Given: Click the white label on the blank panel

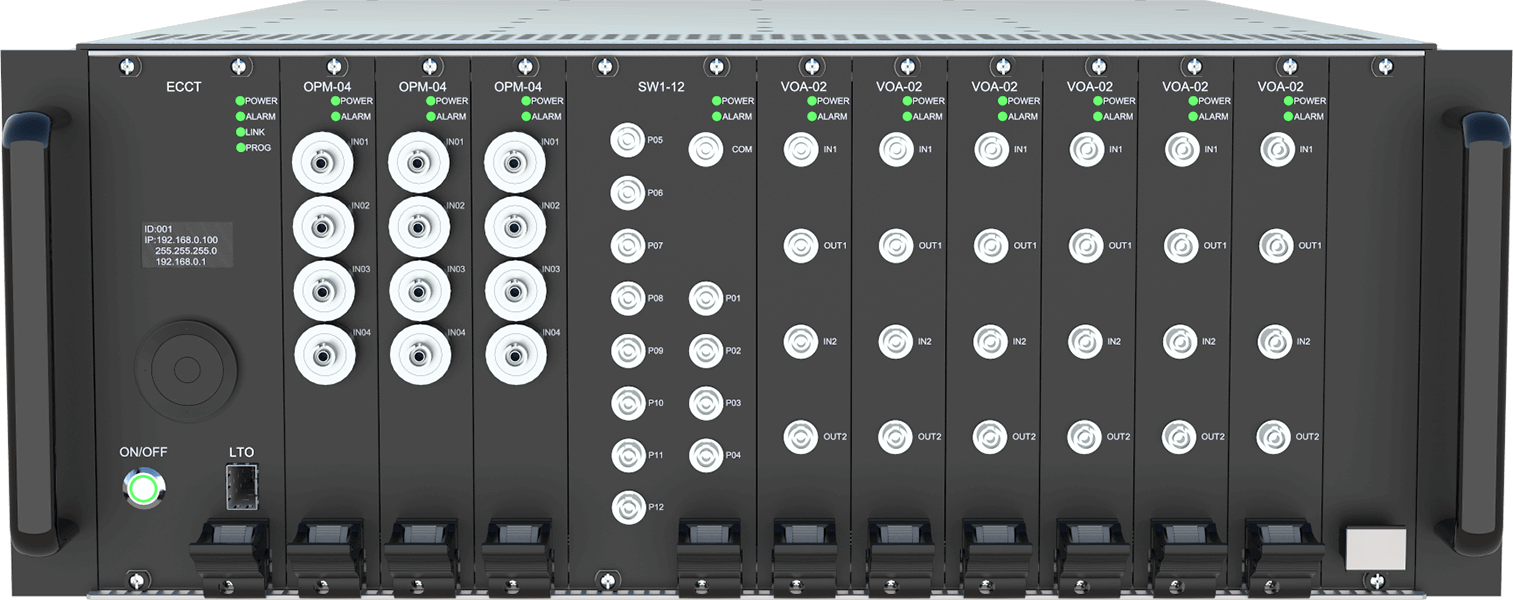Looking at the screenshot, I should pos(1376,549).
